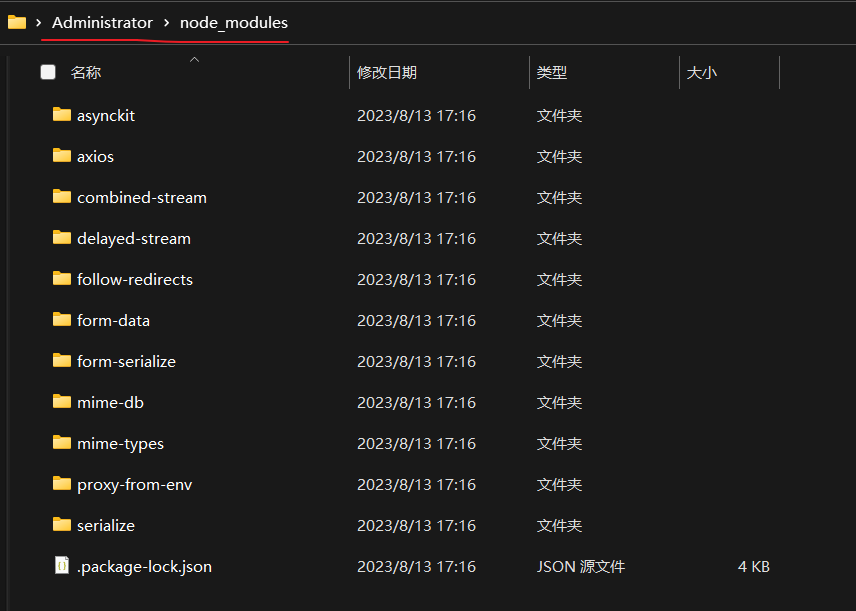Click the modified date of form-data
This screenshot has width=856, height=611.
(x=416, y=321)
